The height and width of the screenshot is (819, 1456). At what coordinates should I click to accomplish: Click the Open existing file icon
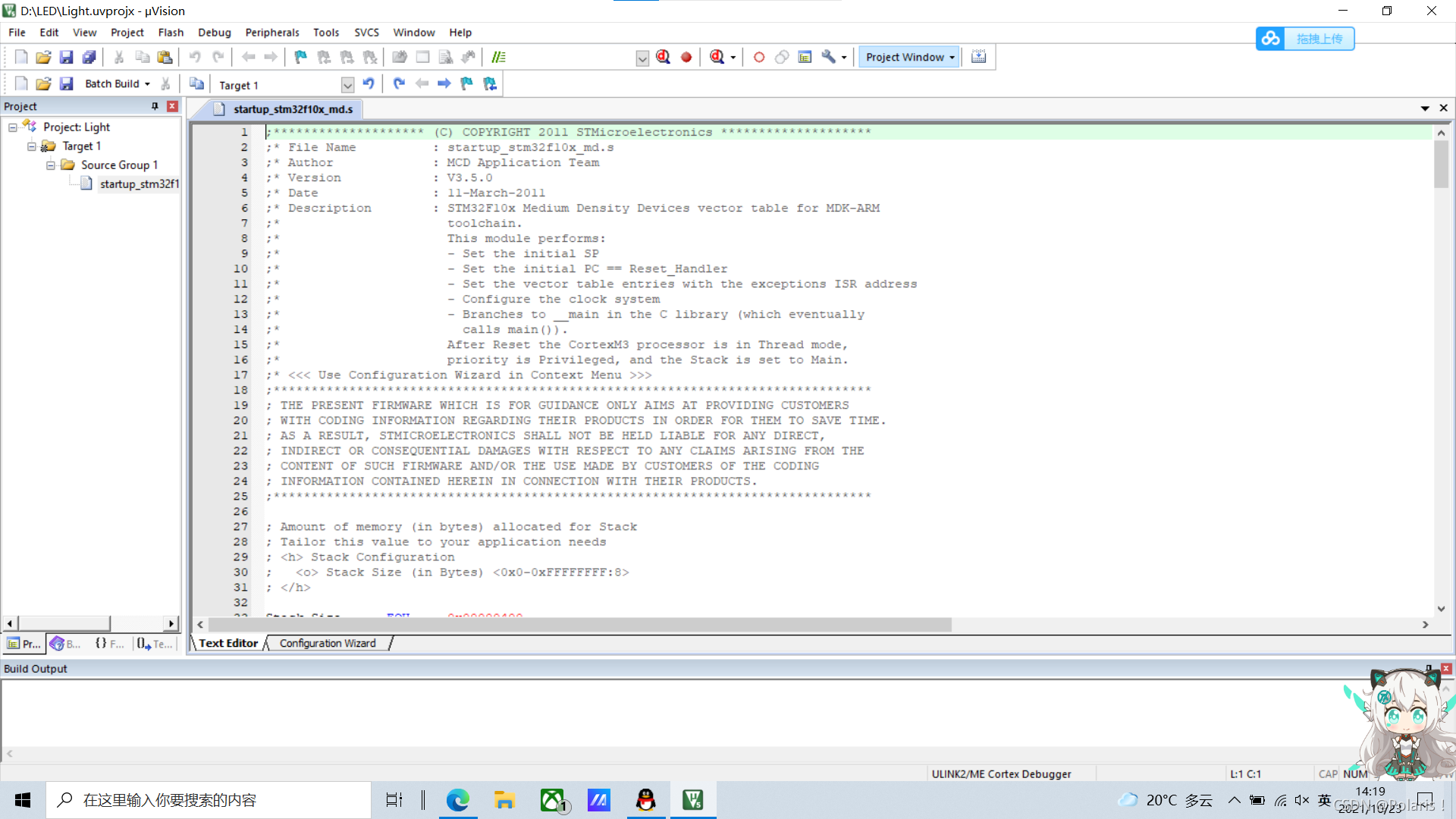pos(41,57)
